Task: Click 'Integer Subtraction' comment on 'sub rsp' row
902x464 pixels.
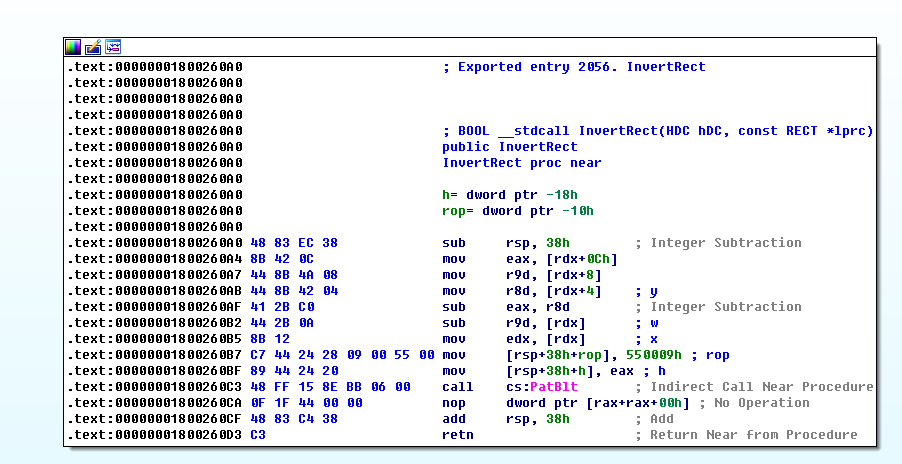Action: point(726,243)
